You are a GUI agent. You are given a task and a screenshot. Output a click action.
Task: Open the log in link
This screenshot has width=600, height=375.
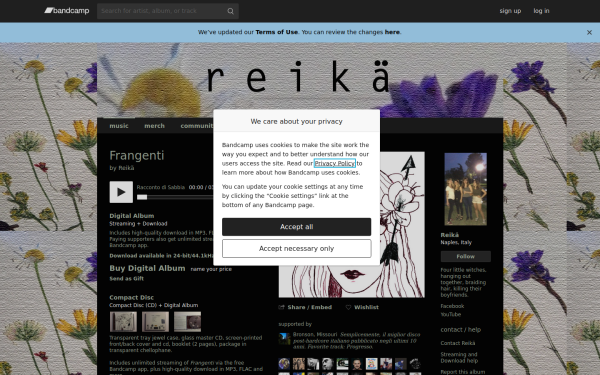click(x=541, y=11)
